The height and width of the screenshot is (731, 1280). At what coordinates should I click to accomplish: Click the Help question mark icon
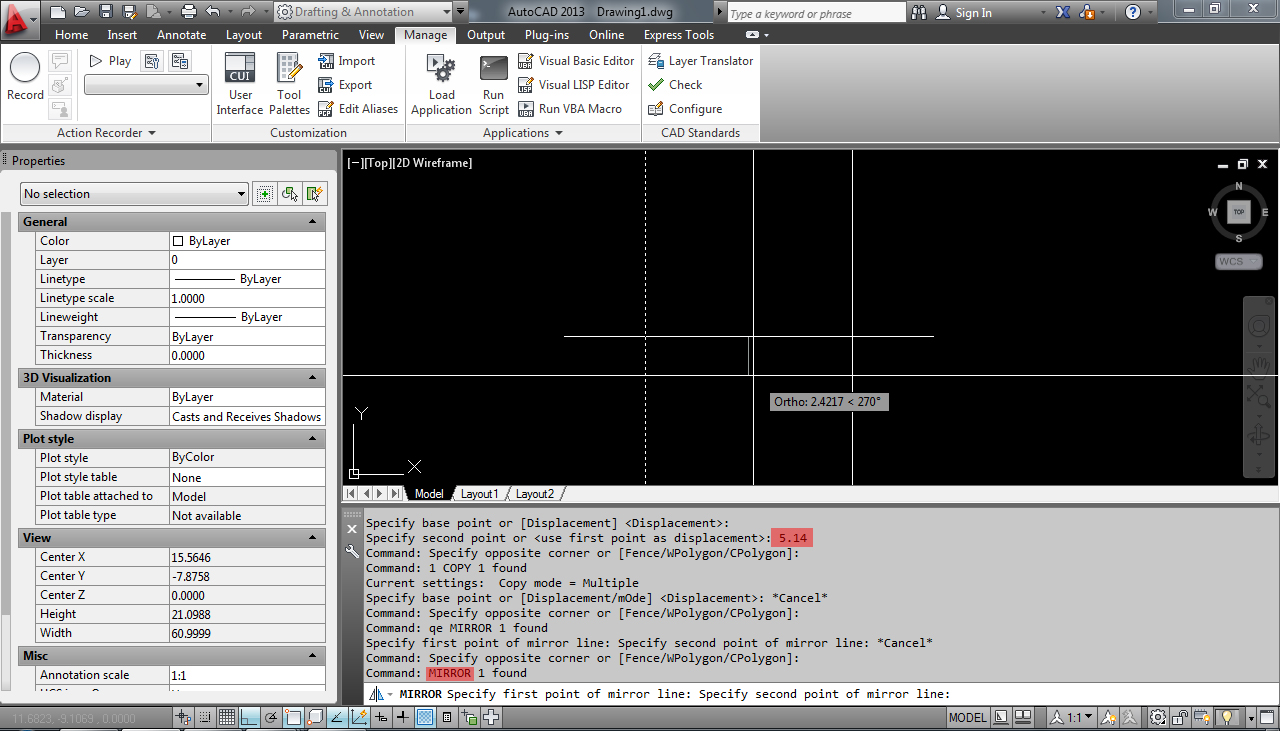coord(1132,13)
